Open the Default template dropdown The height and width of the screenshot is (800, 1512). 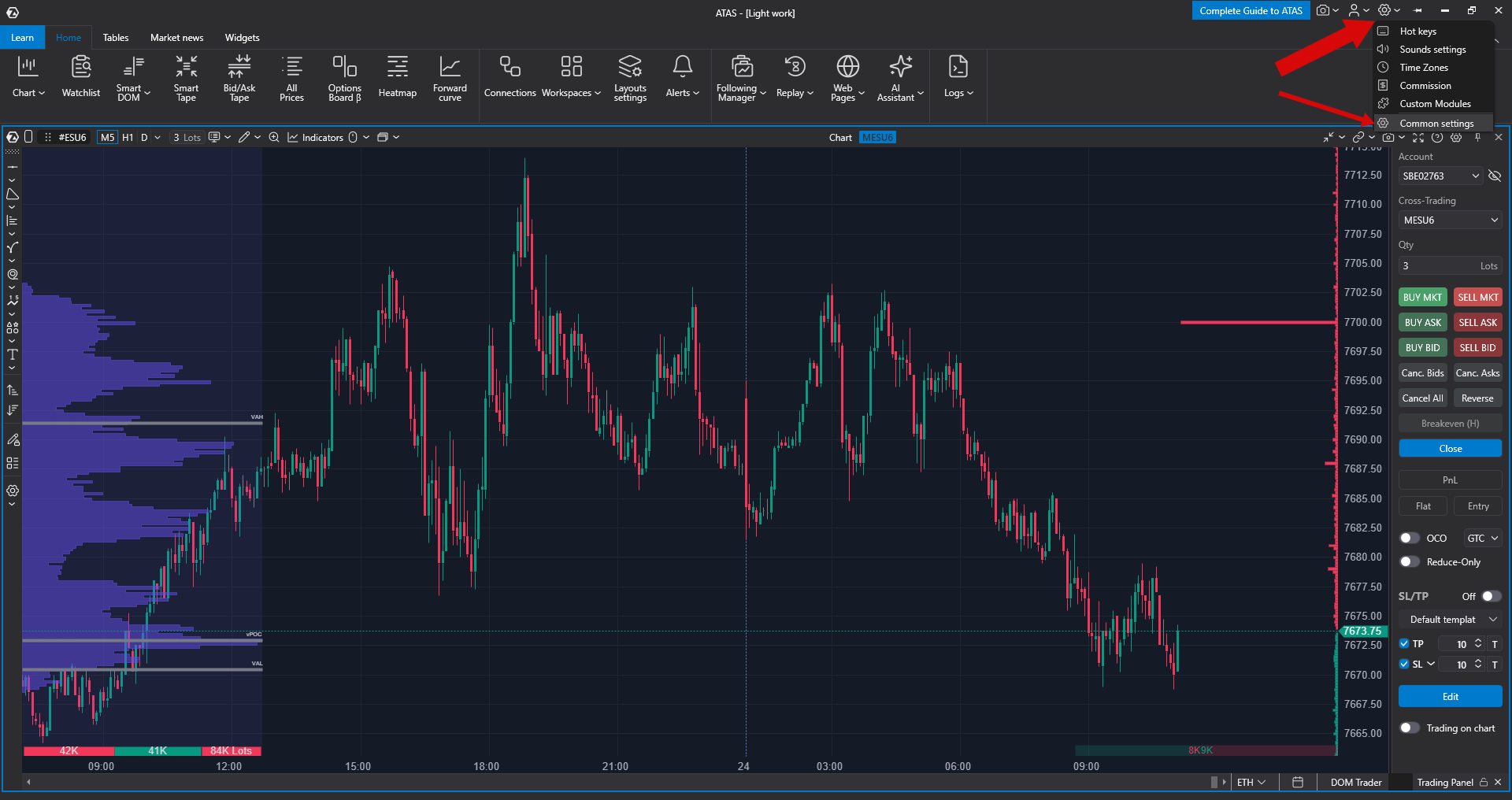click(1451, 620)
